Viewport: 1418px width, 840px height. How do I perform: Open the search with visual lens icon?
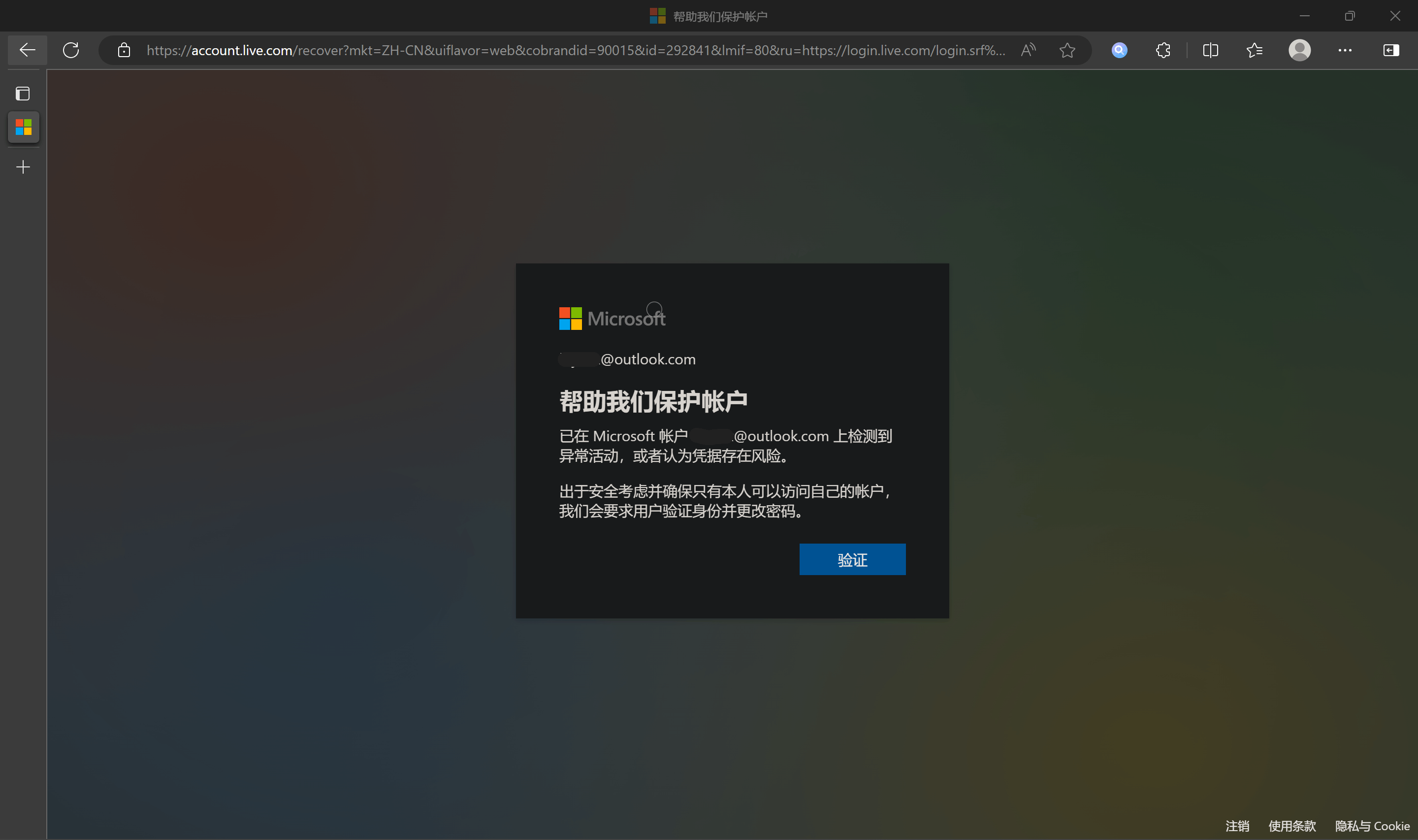pos(1120,50)
